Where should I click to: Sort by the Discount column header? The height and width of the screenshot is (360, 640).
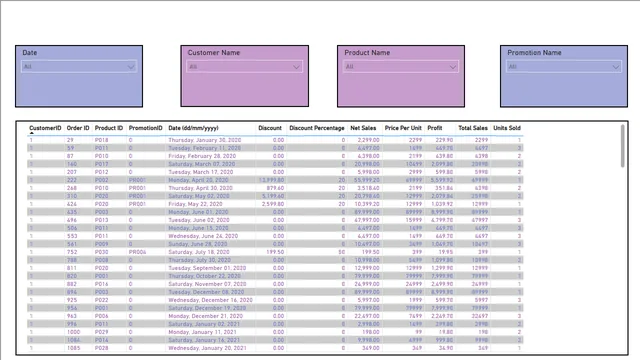click(270, 128)
